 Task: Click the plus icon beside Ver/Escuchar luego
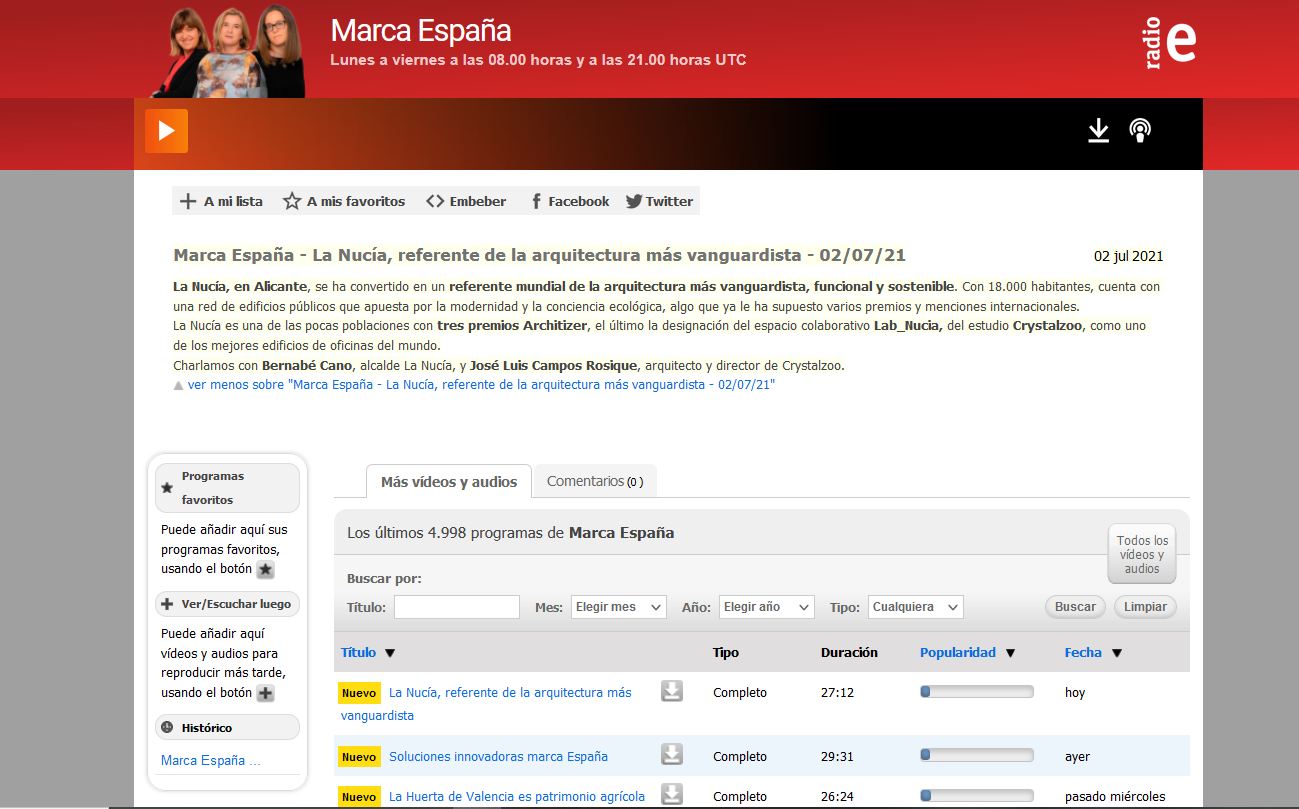tap(167, 604)
